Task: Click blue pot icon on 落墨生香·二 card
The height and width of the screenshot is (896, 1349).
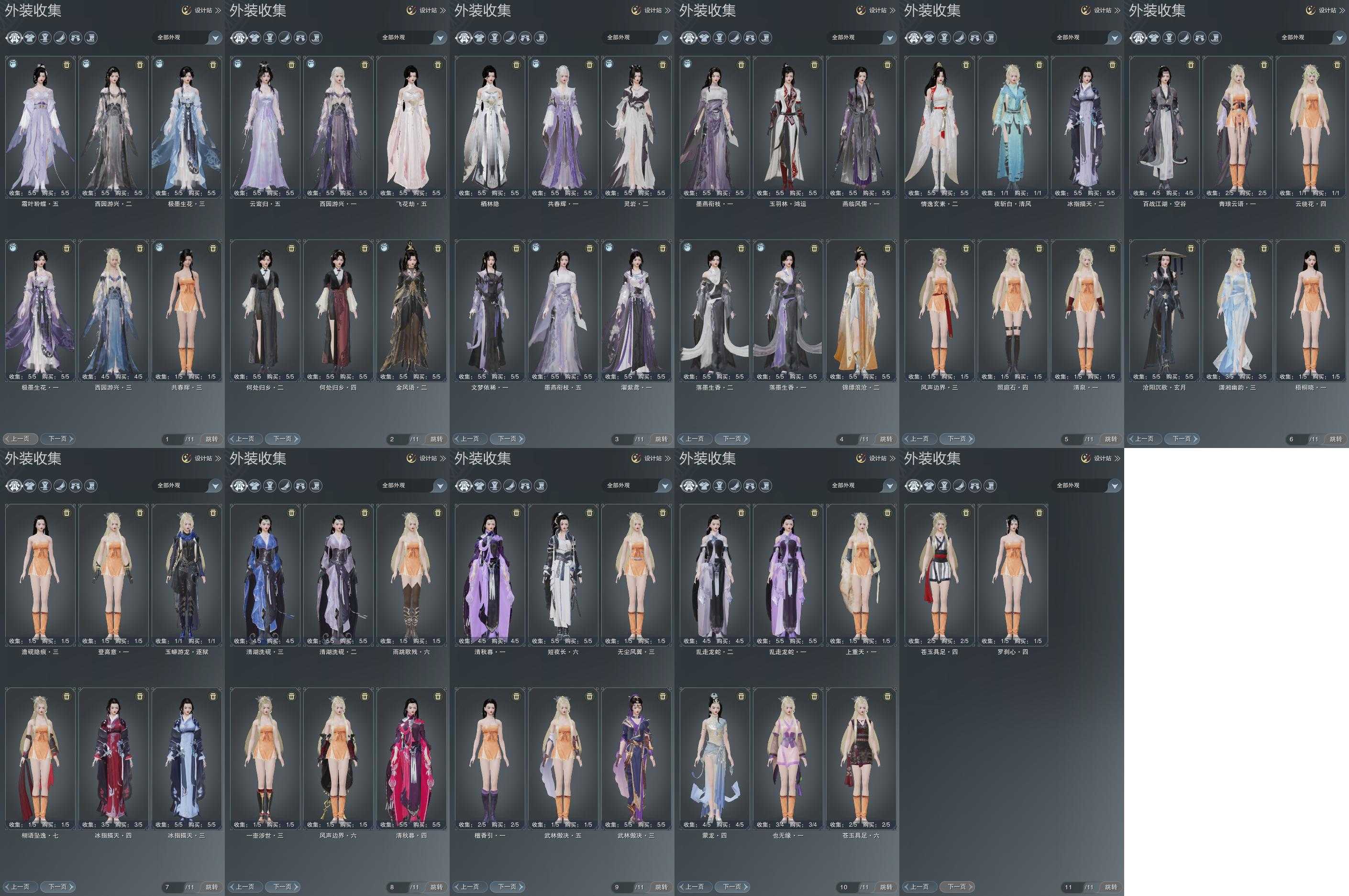Action: click(x=687, y=248)
